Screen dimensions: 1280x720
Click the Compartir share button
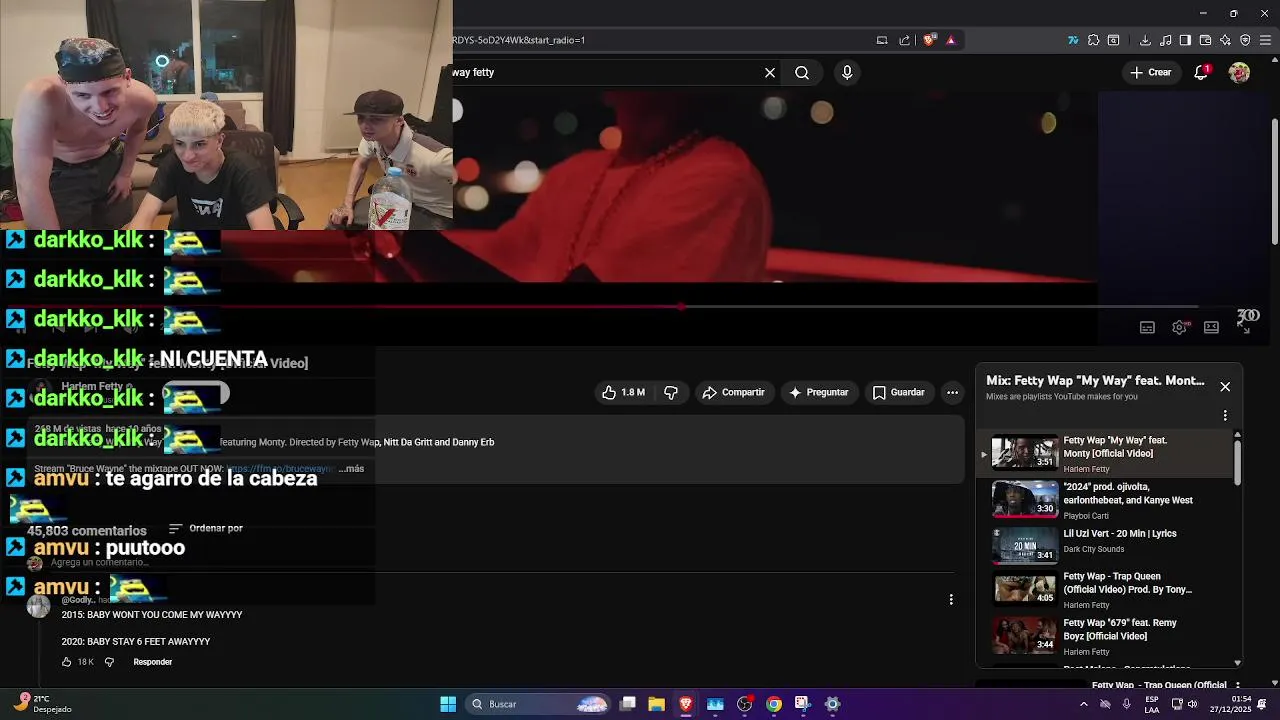tap(733, 392)
